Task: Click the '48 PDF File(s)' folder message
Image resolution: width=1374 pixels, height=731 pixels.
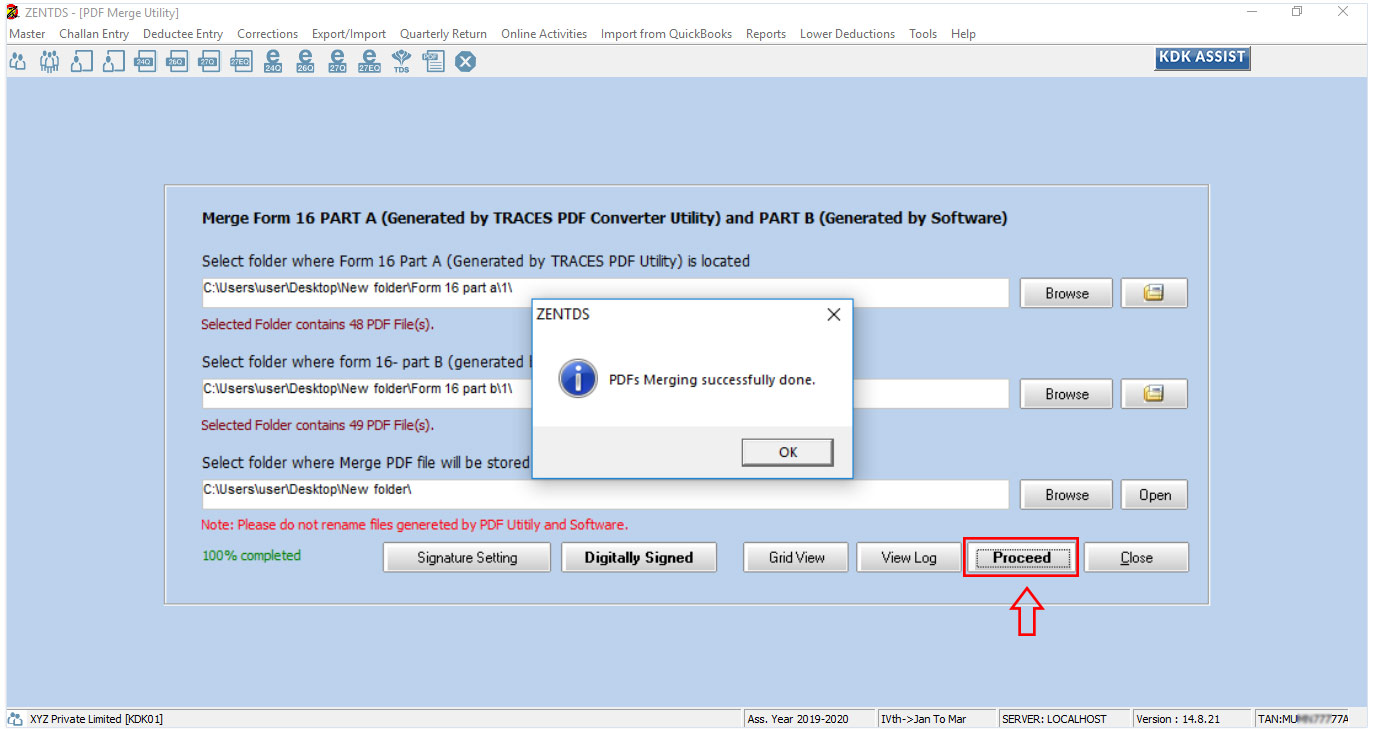Action: coord(318,324)
